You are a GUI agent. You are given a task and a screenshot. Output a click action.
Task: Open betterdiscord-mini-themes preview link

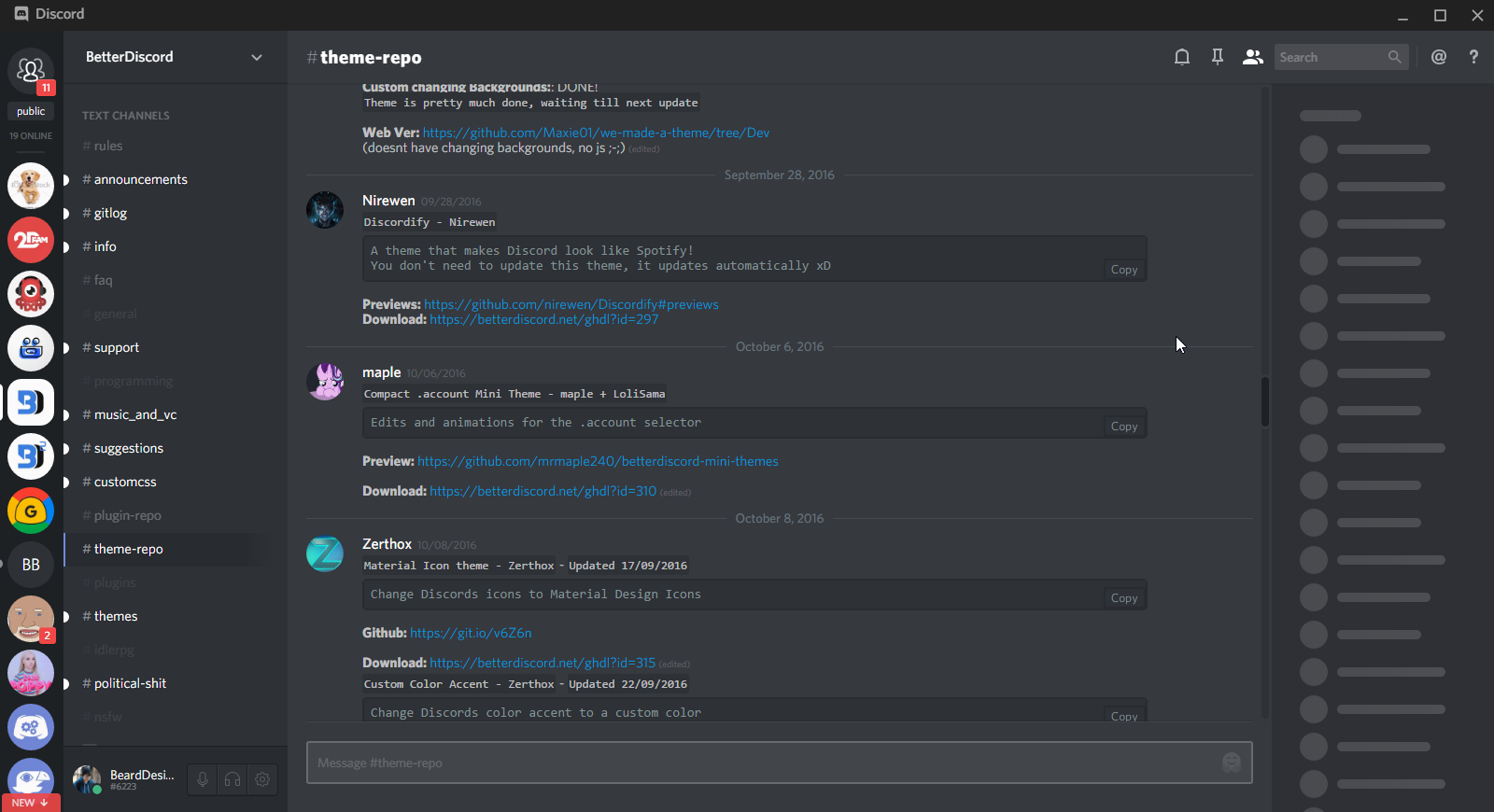coord(598,461)
